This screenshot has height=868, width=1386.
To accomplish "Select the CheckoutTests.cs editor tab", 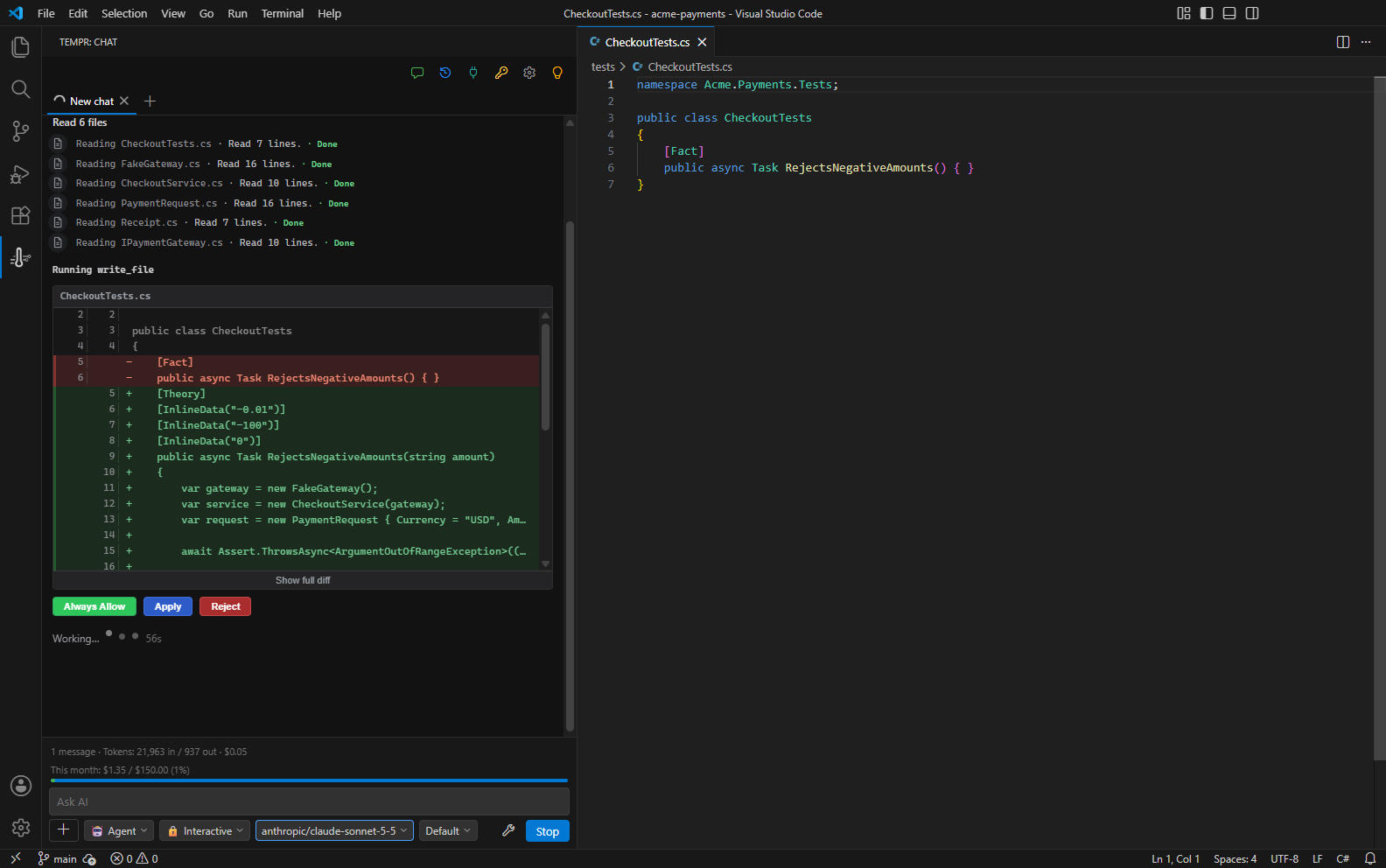I will [x=647, y=42].
